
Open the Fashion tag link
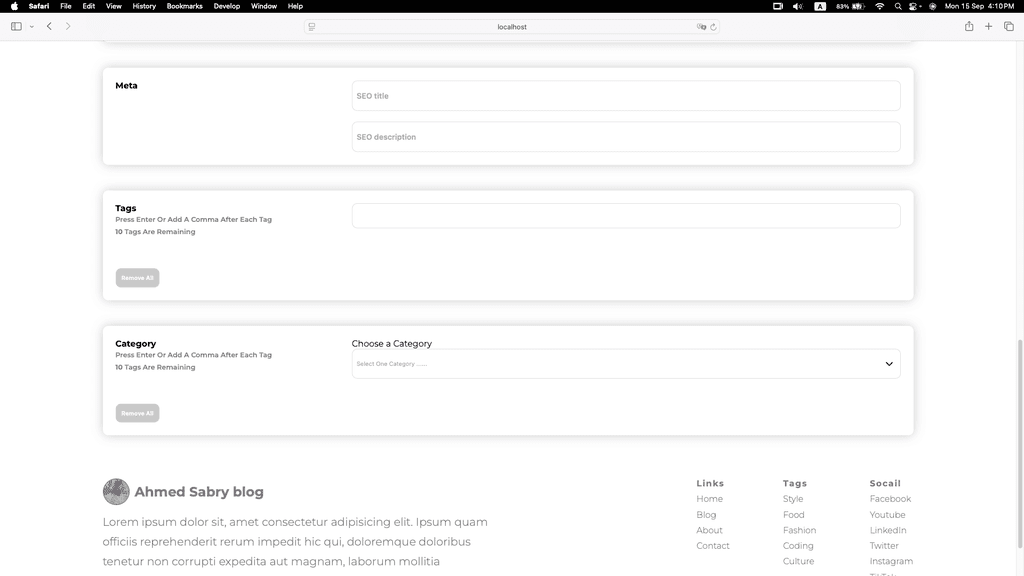click(x=799, y=530)
